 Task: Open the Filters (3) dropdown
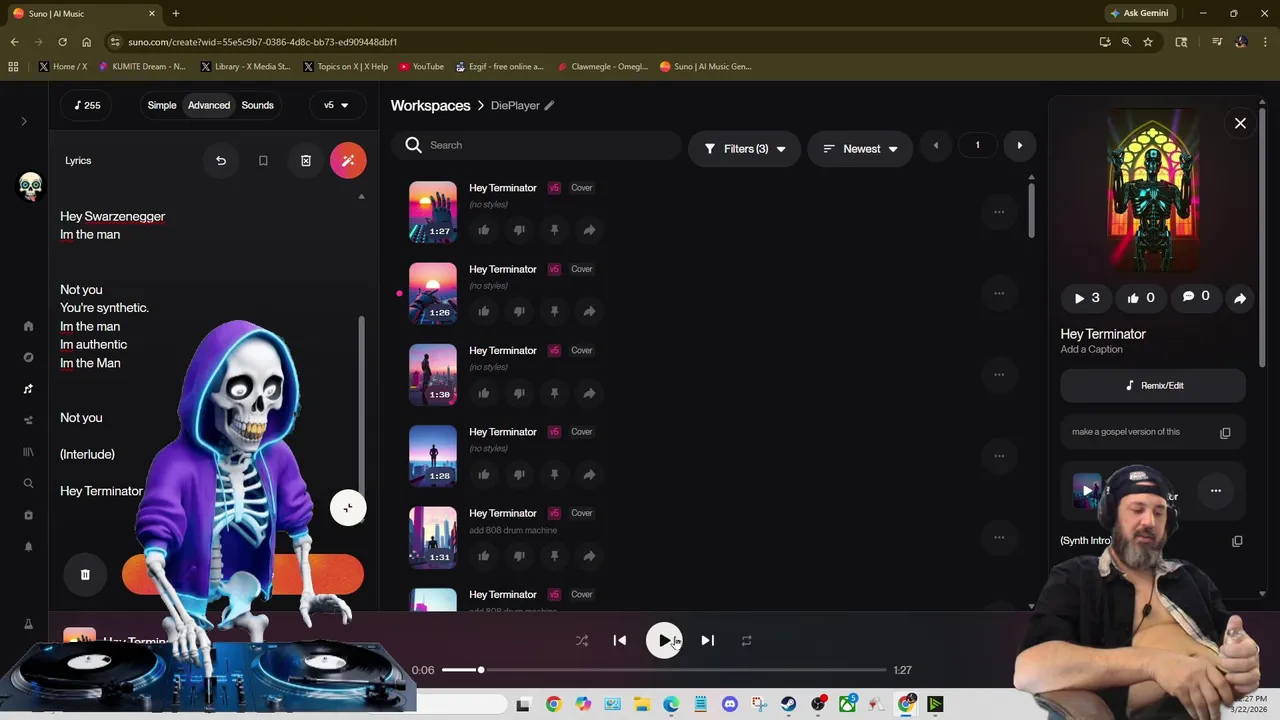pos(744,149)
